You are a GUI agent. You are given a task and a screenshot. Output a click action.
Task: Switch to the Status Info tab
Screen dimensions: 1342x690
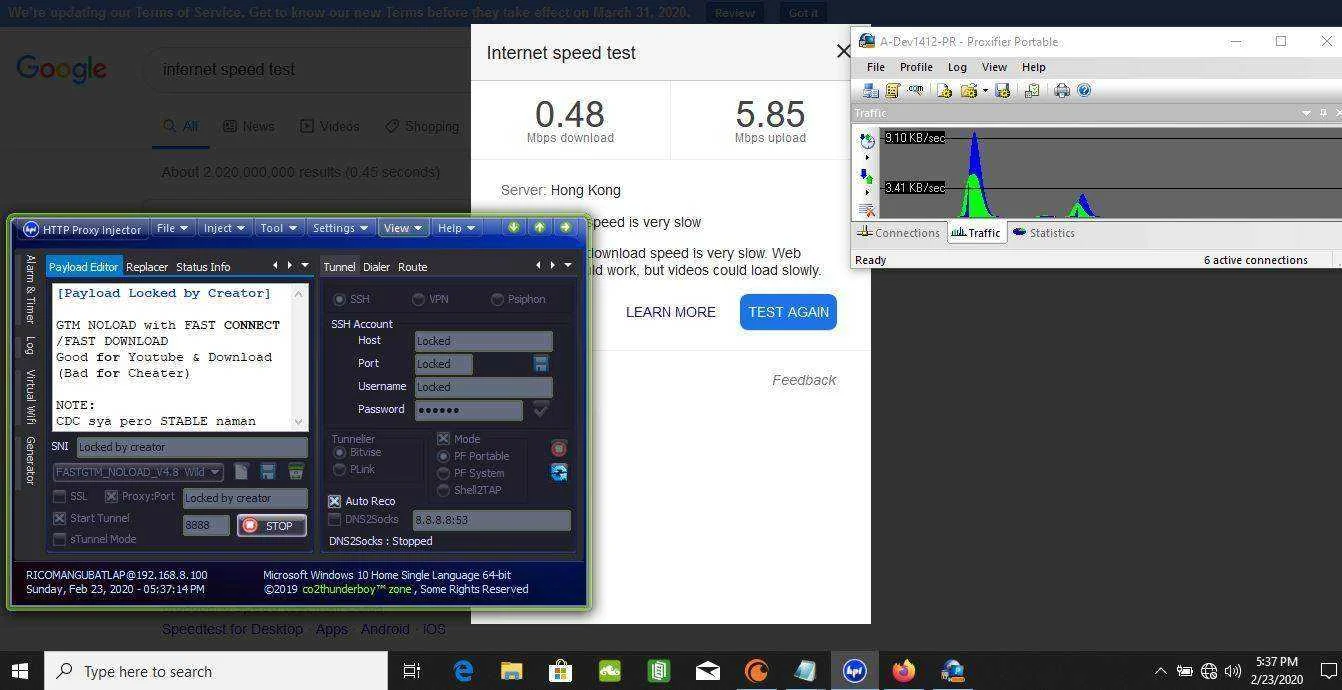203,267
